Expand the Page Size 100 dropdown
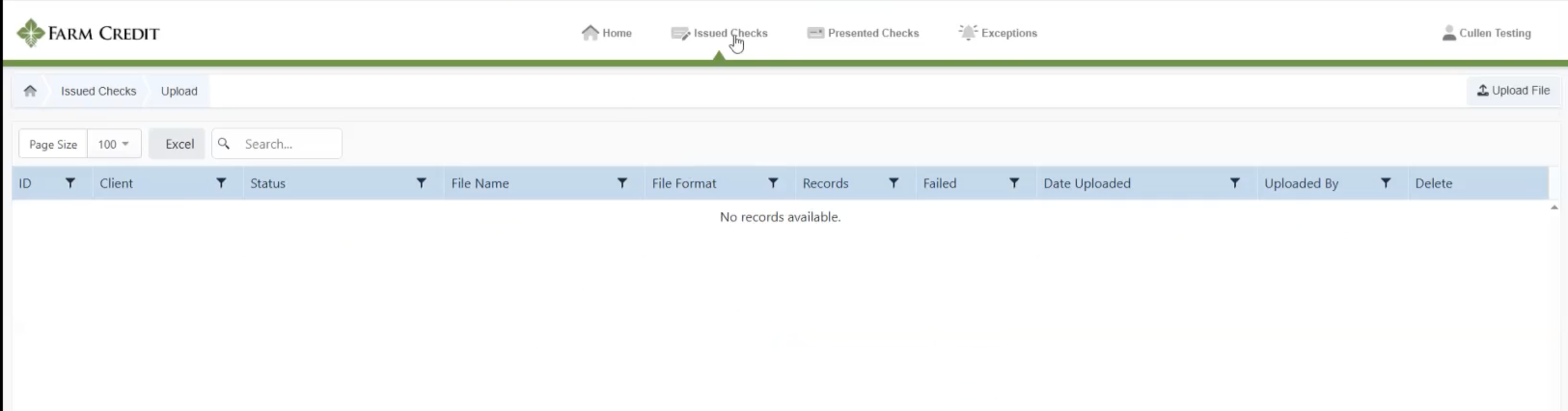Screen dimensions: 1568x411 pos(114,144)
